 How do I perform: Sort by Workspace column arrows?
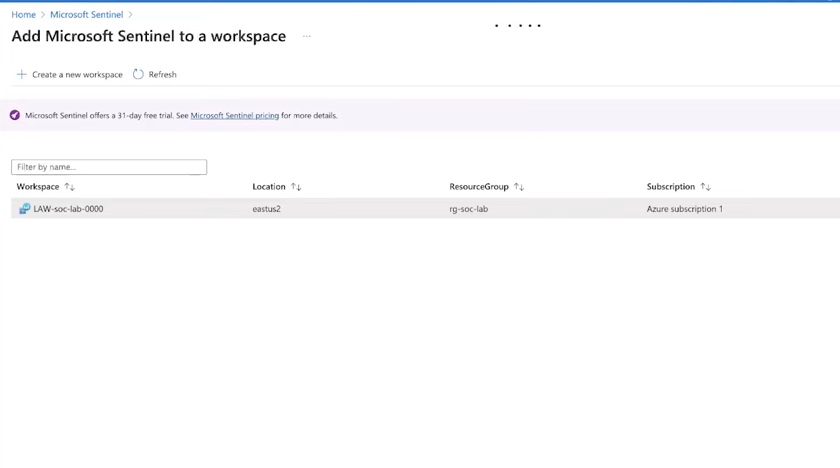[x=70, y=187]
